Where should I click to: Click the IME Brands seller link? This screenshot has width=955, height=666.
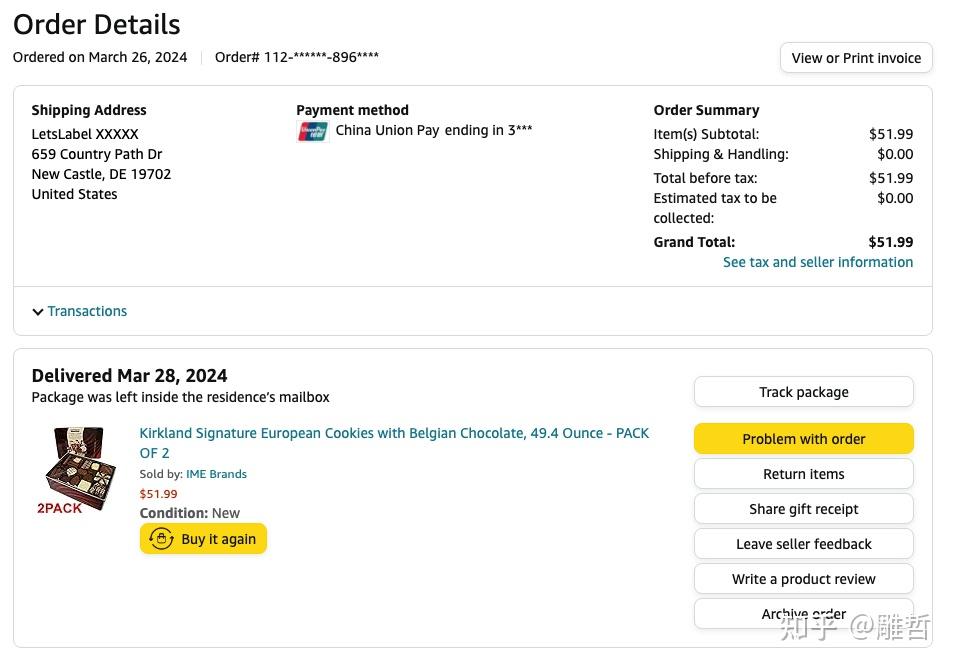pyautogui.click(x=216, y=474)
